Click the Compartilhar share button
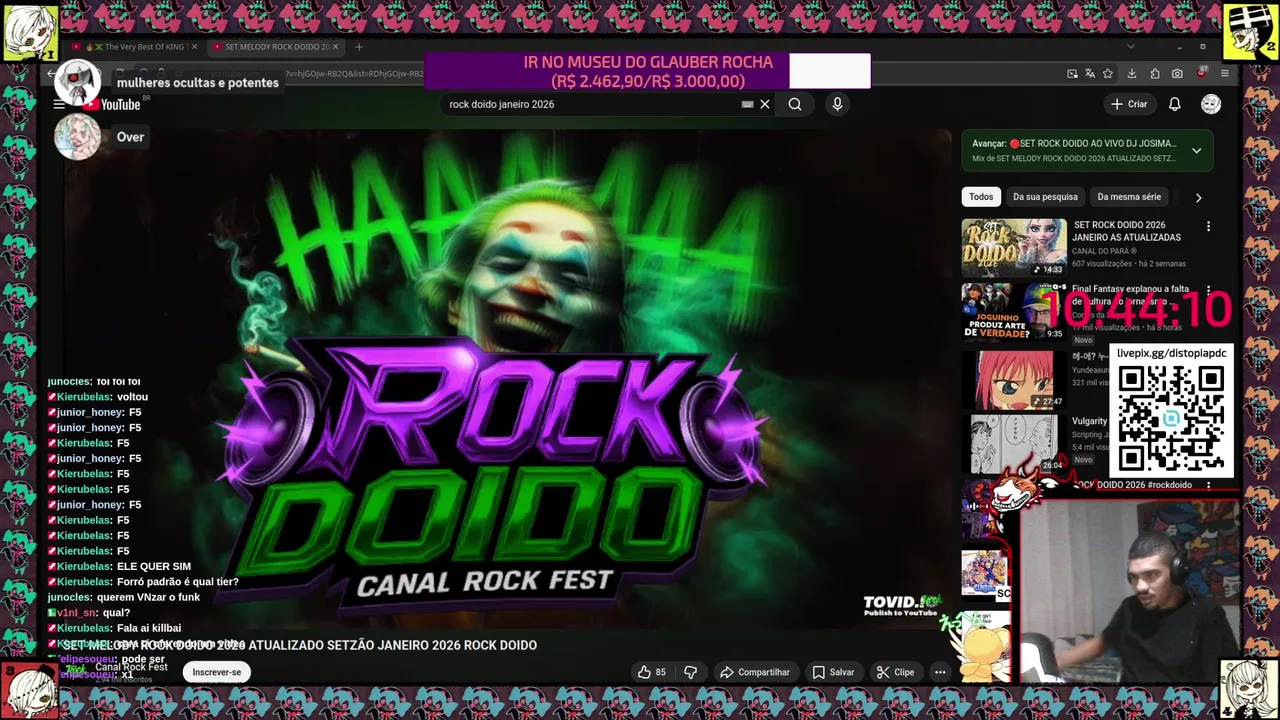Viewport: 1280px width, 720px height. click(x=755, y=672)
